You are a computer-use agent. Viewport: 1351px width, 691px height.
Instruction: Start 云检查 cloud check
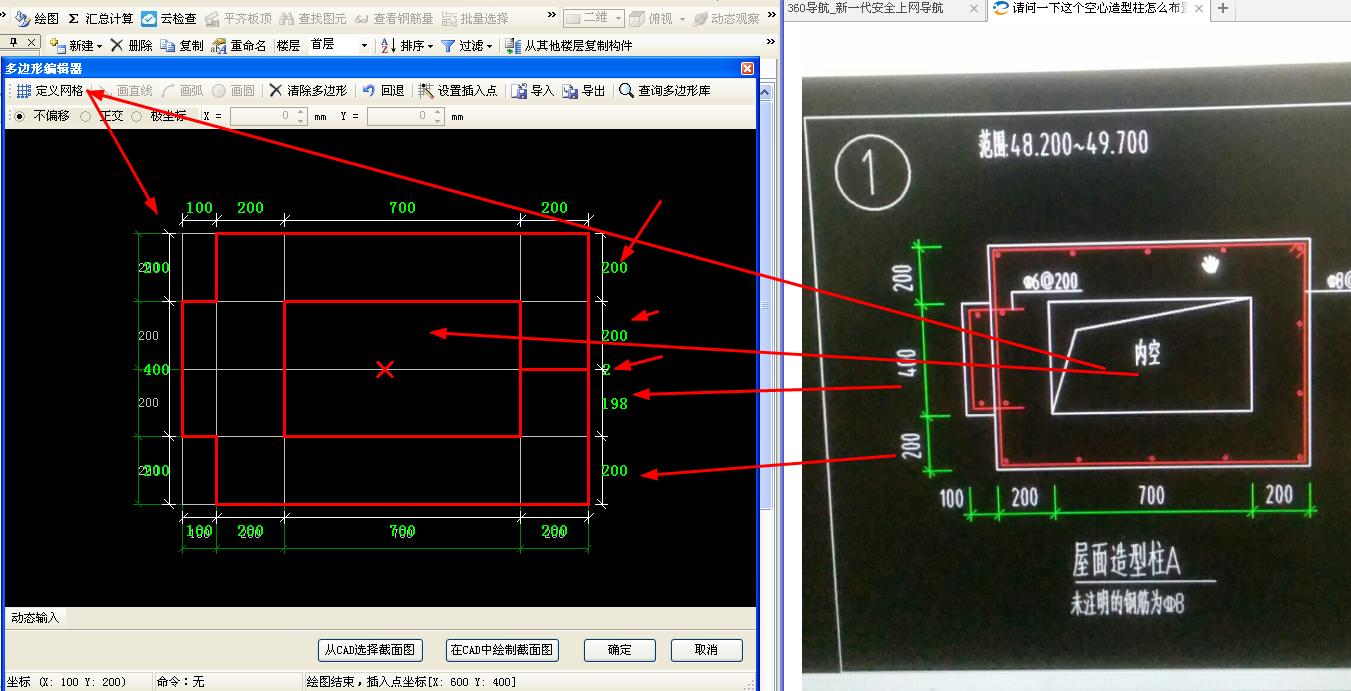pos(169,18)
